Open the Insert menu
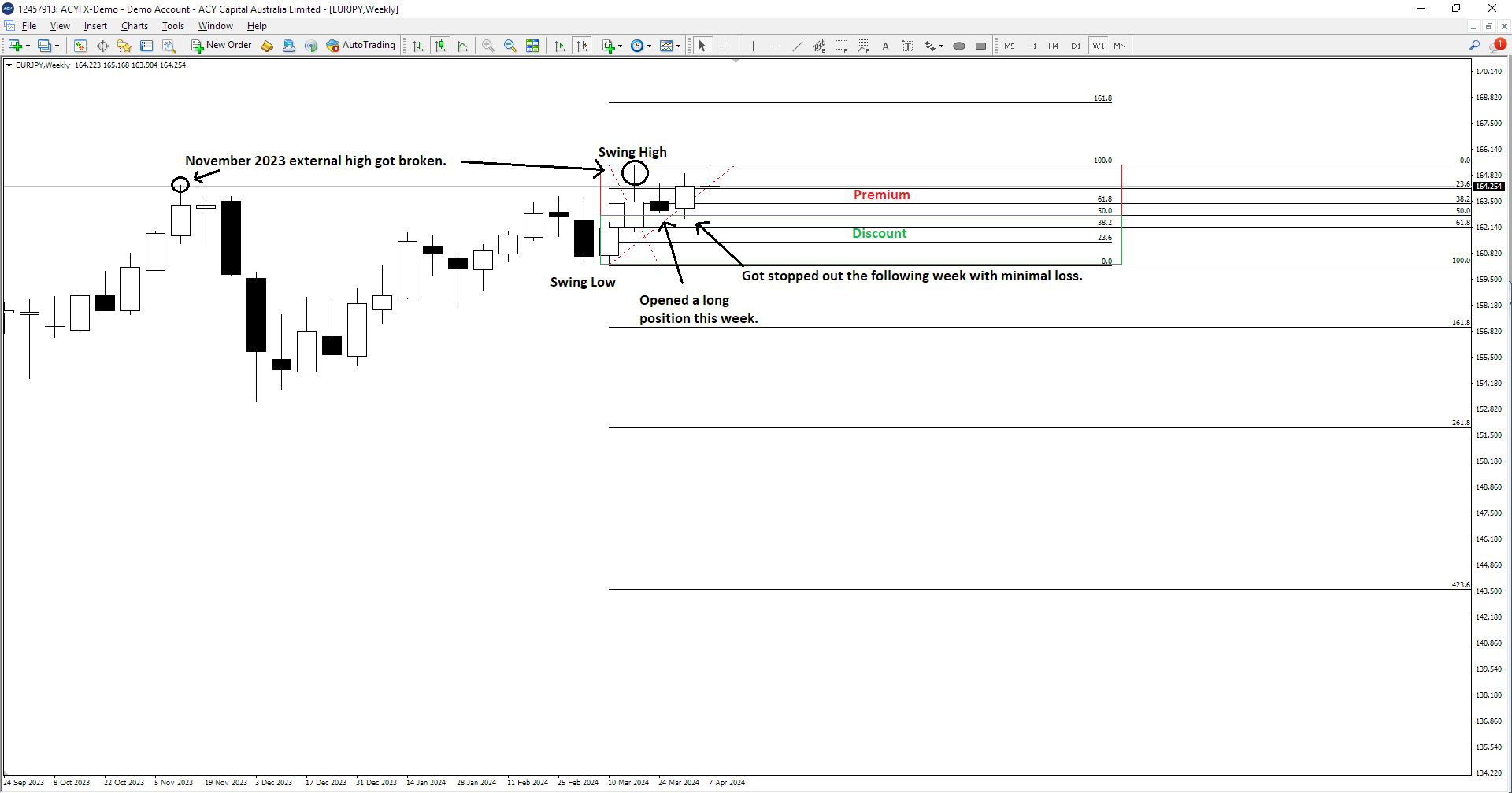The width and height of the screenshot is (1512, 793). [95, 26]
